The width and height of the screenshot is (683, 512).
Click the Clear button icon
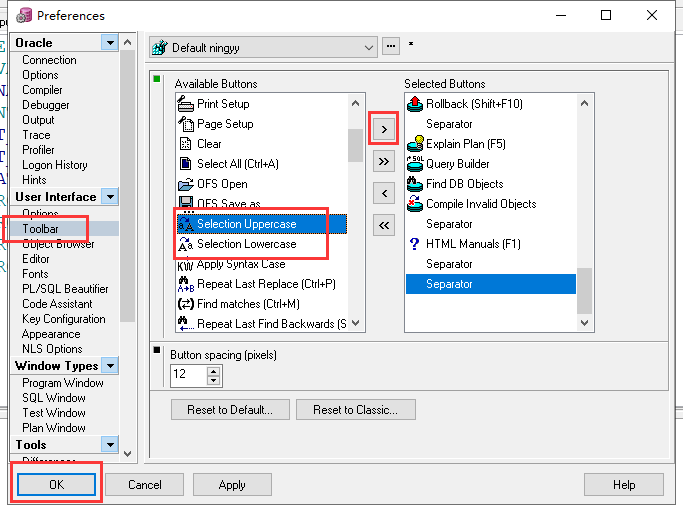point(186,144)
